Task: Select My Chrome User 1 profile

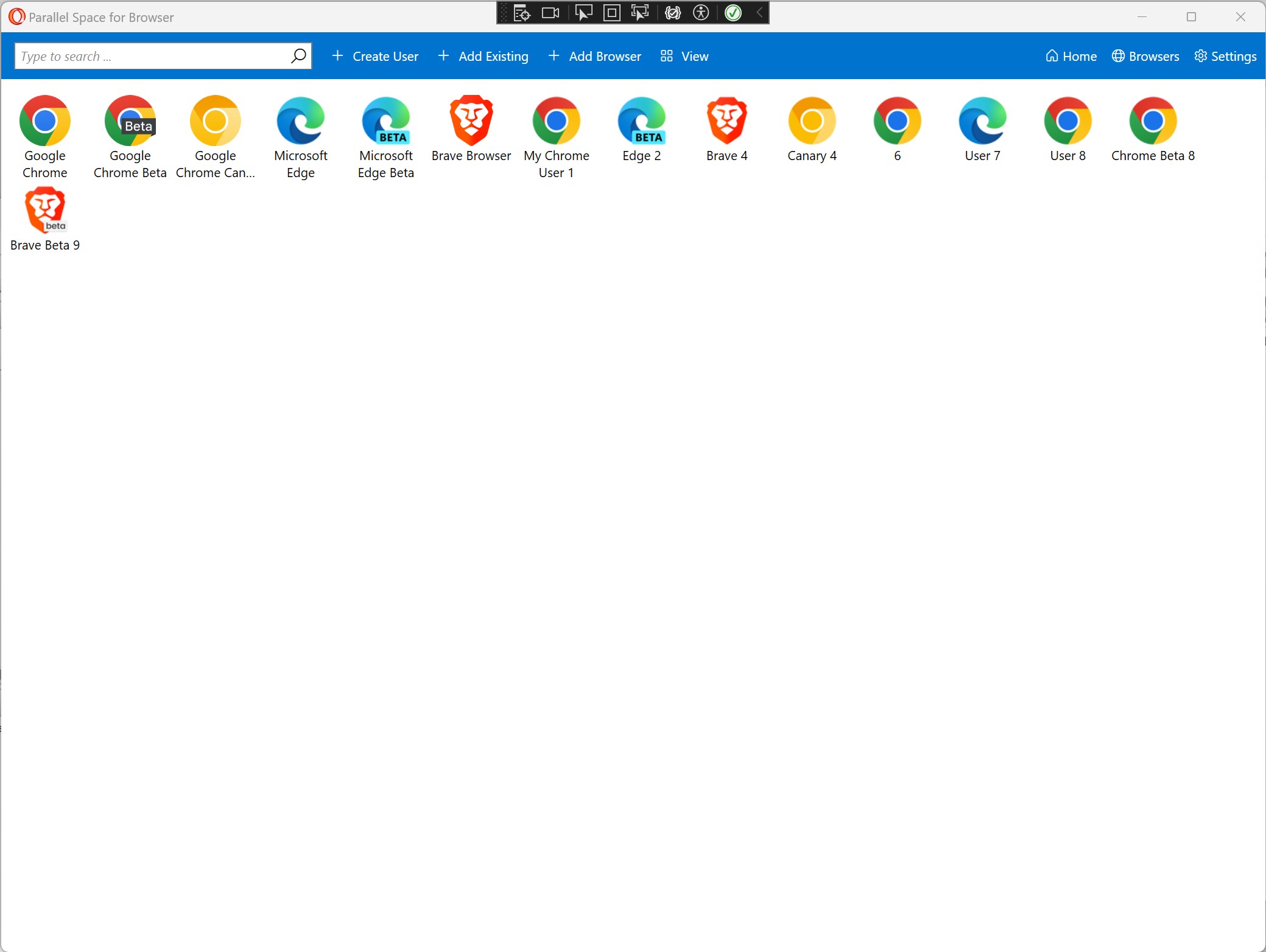Action: [x=556, y=121]
